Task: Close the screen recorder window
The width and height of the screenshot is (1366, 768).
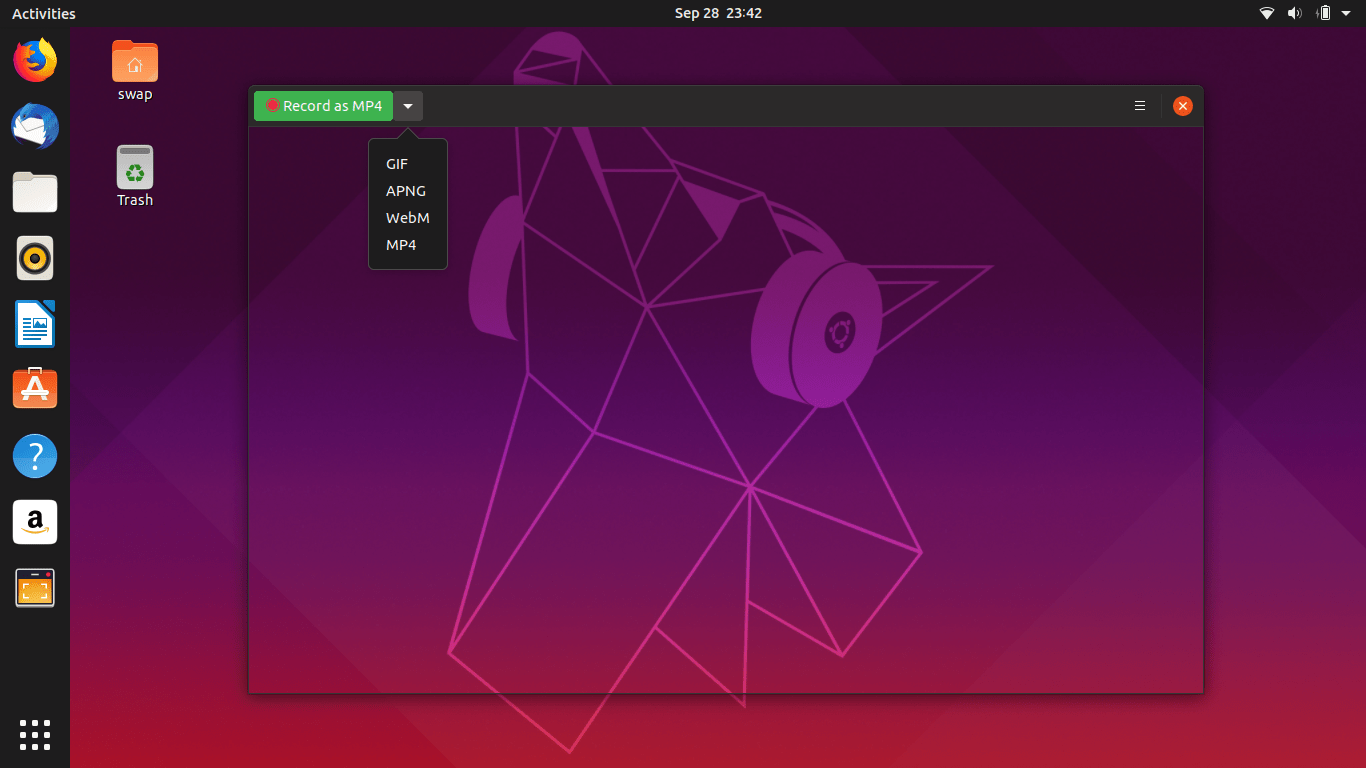Action: (x=1183, y=106)
